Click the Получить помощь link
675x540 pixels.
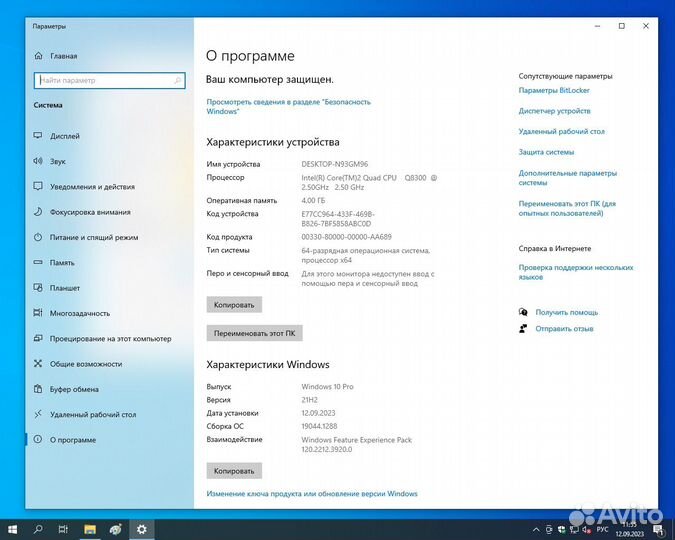click(x=566, y=312)
